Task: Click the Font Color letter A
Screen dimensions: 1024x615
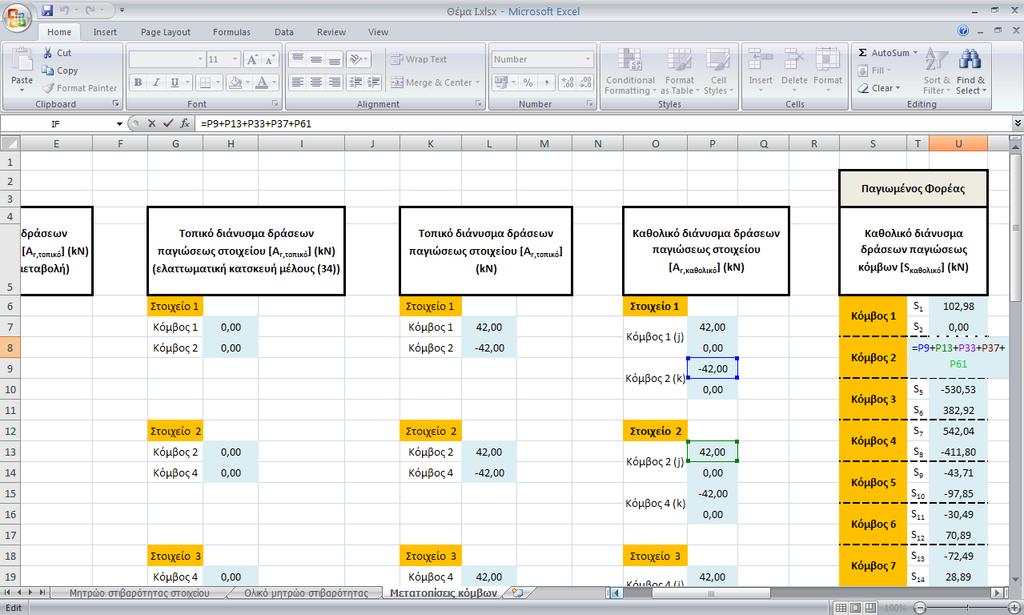Action: click(261, 82)
